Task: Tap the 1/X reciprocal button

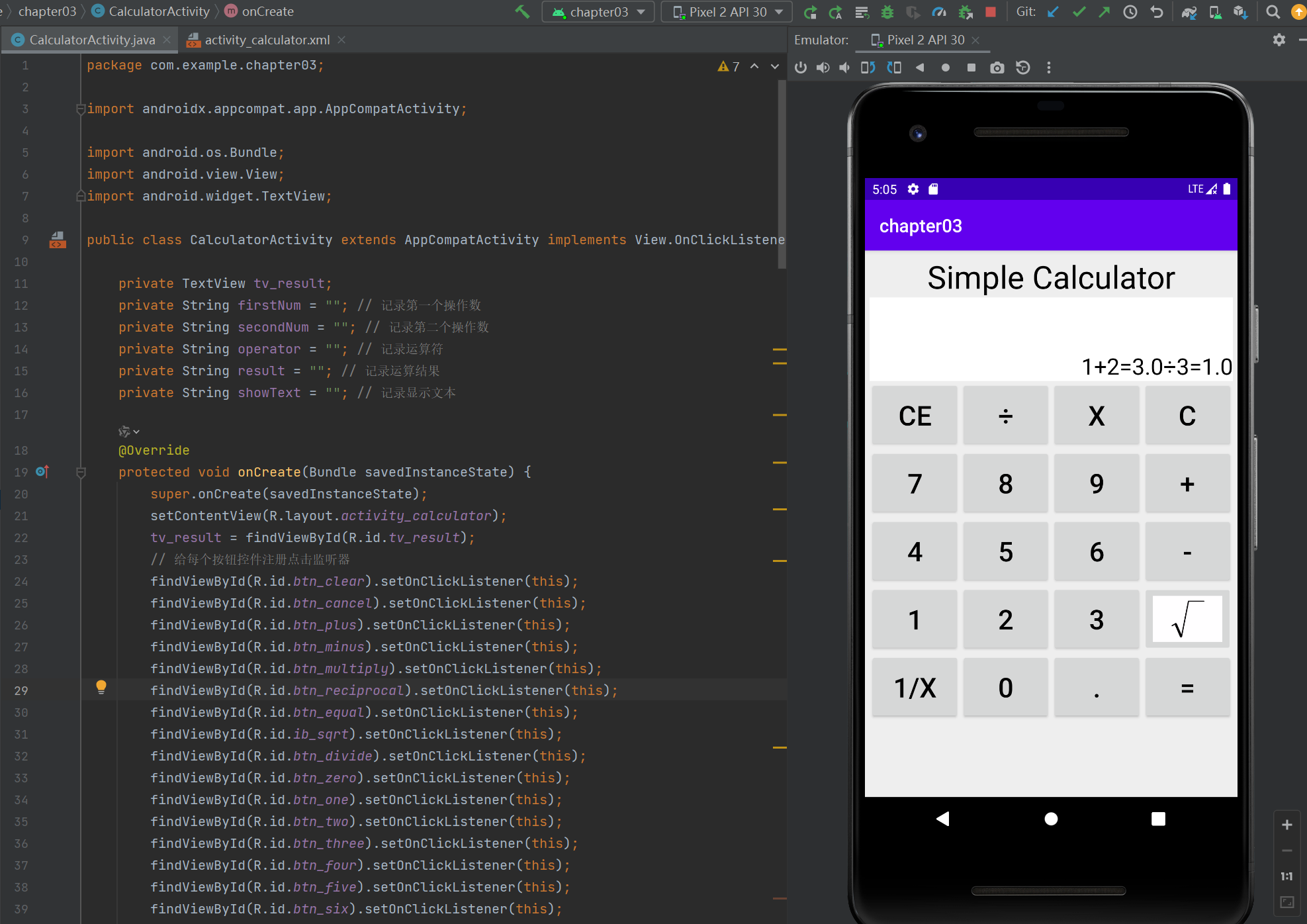Action: click(x=915, y=688)
